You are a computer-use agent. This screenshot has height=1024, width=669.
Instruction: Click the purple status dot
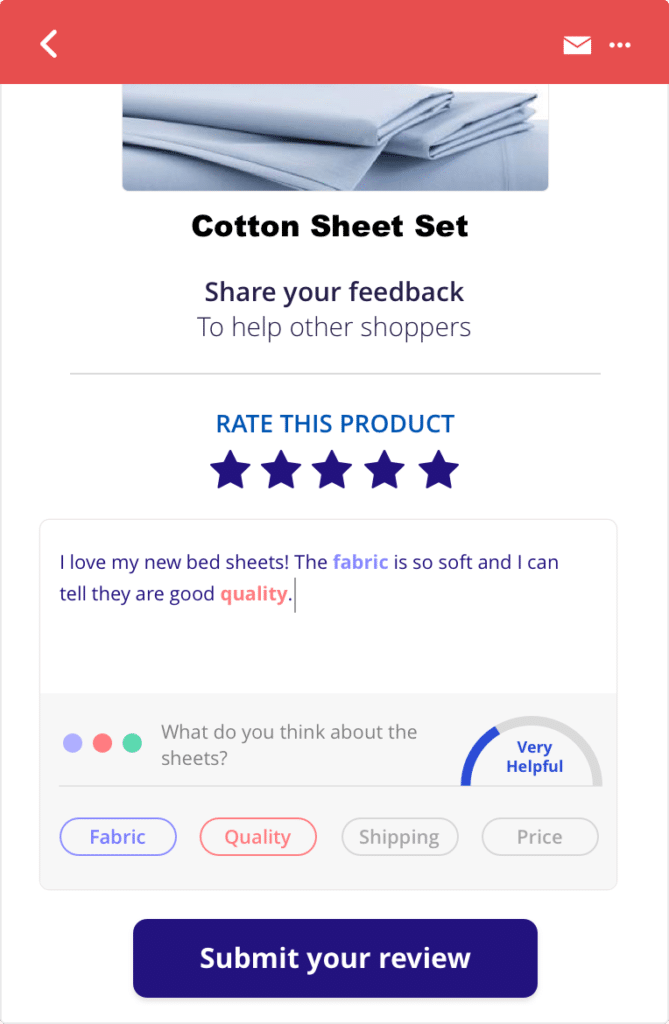(x=73, y=742)
